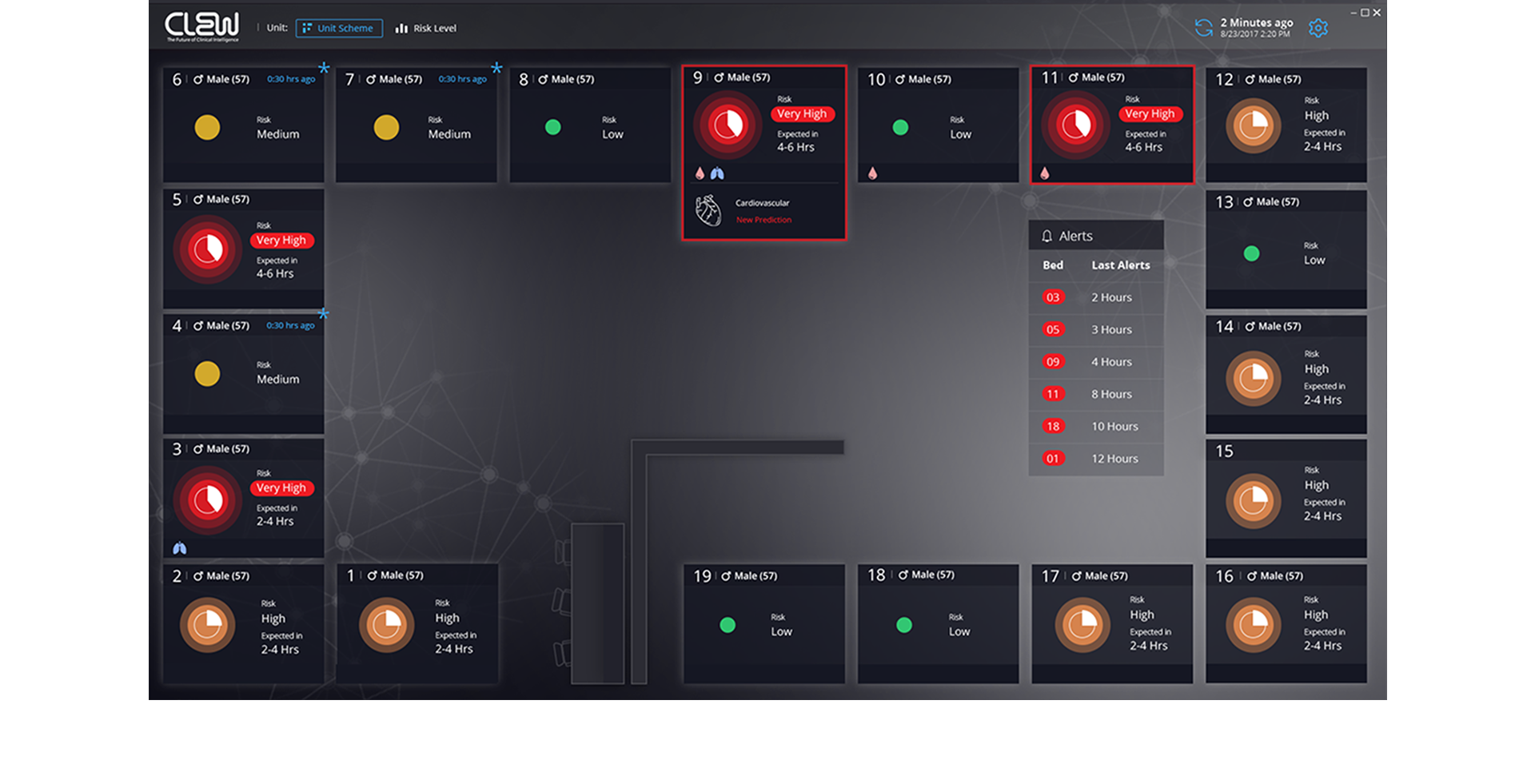Viewport: 1535px width, 784px height.
Task: Click the refresh sync icon
Action: 1203,28
